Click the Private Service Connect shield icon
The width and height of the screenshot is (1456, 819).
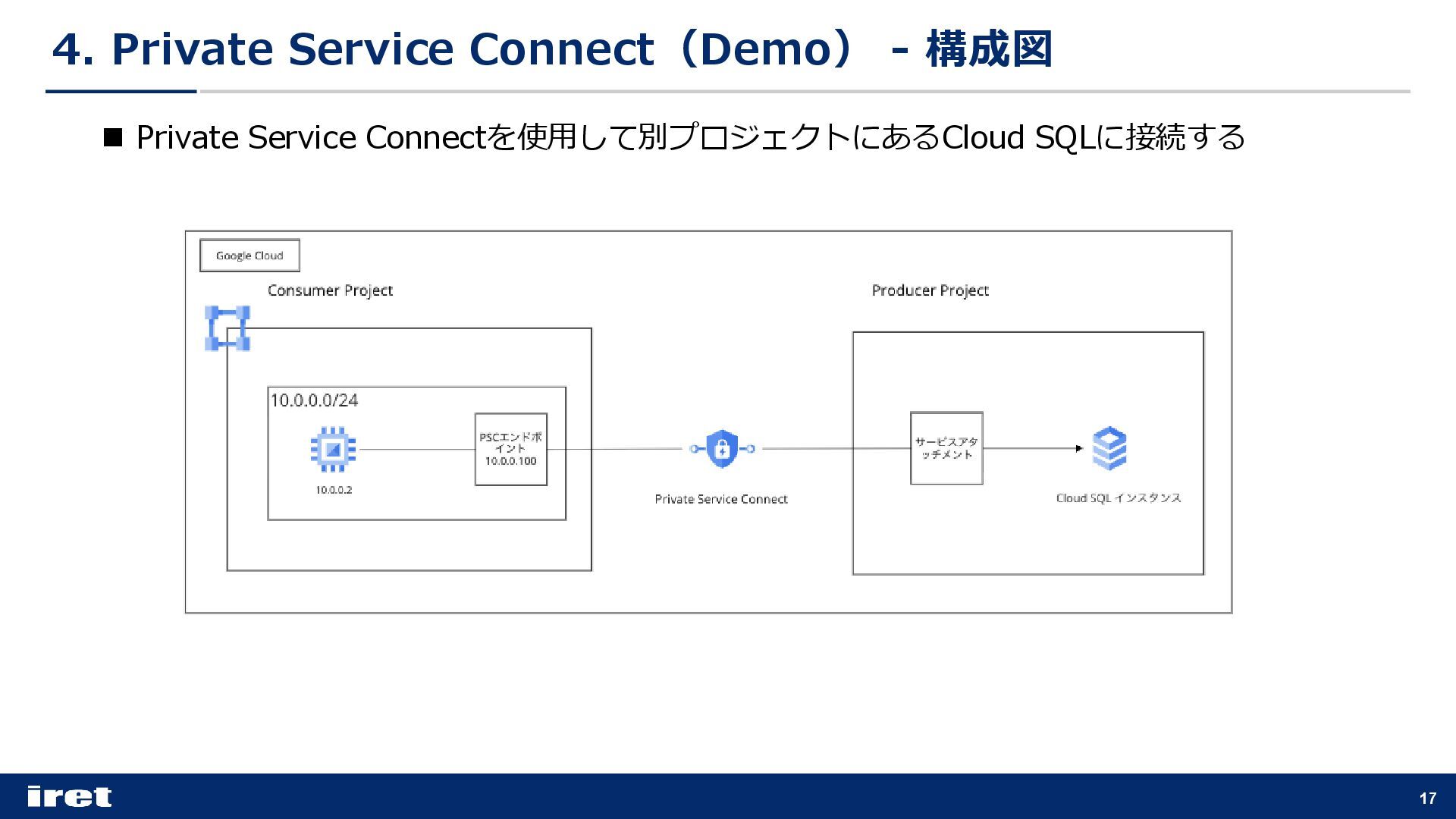(722, 449)
